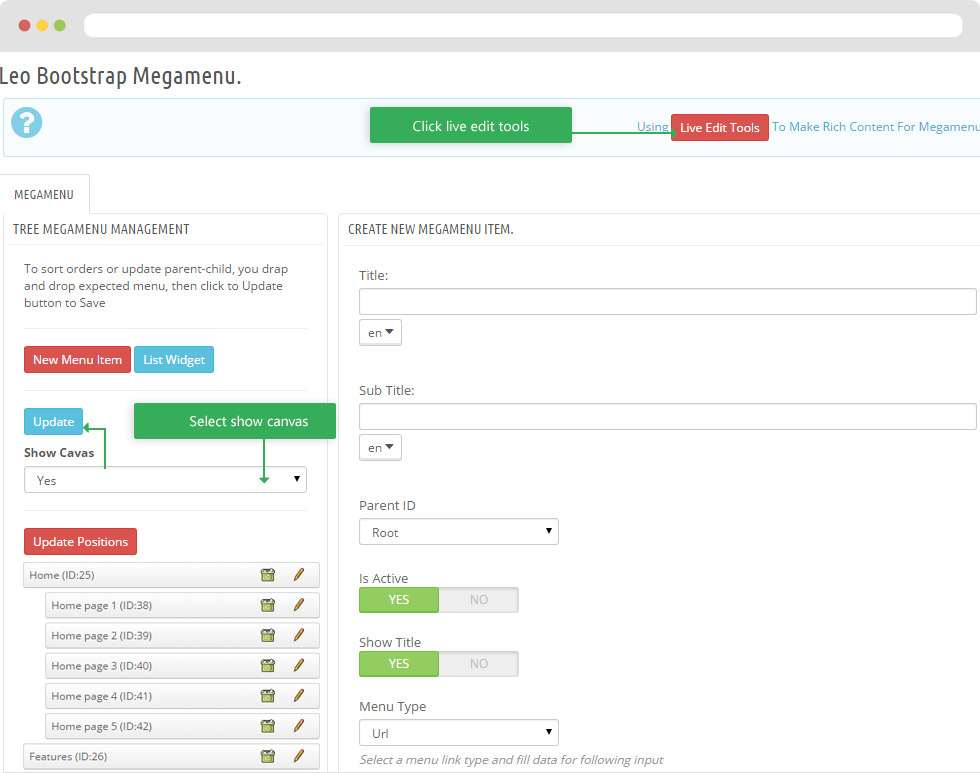Screen dimensions: 980x773
Task: Open Live Edit Tools
Action: tap(719, 127)
